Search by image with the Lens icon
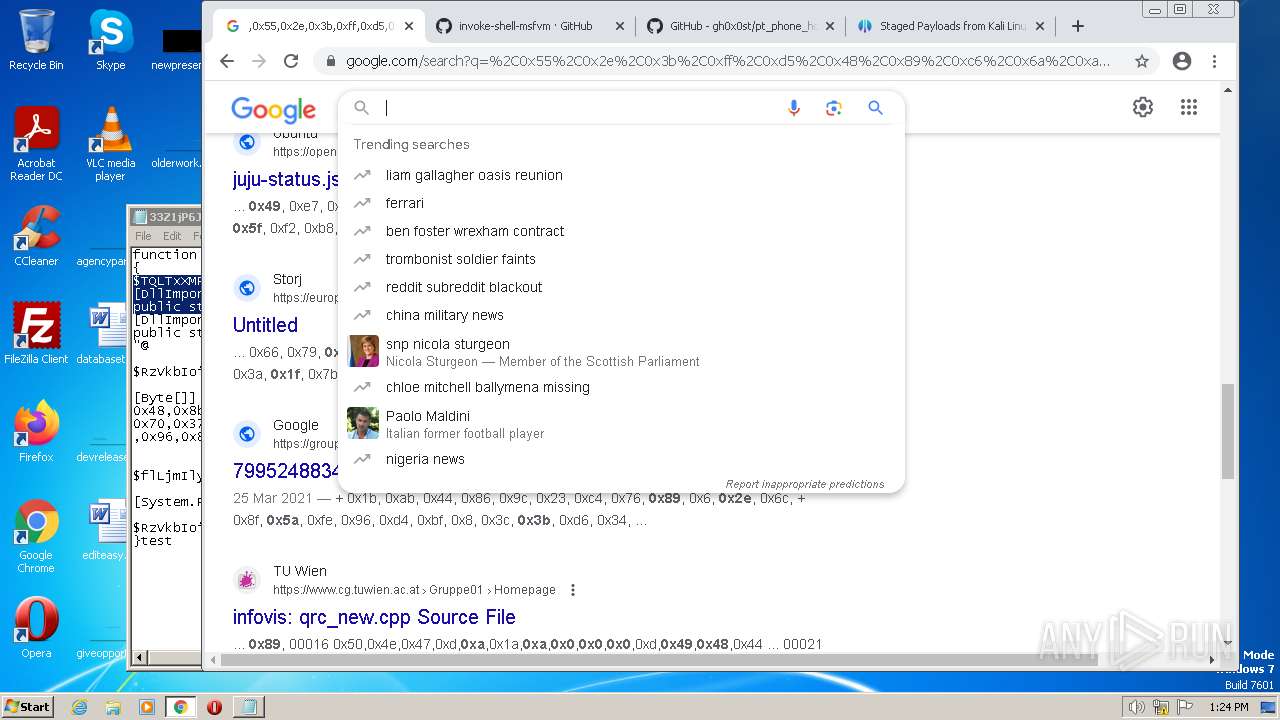 click(x=834, y=108)
